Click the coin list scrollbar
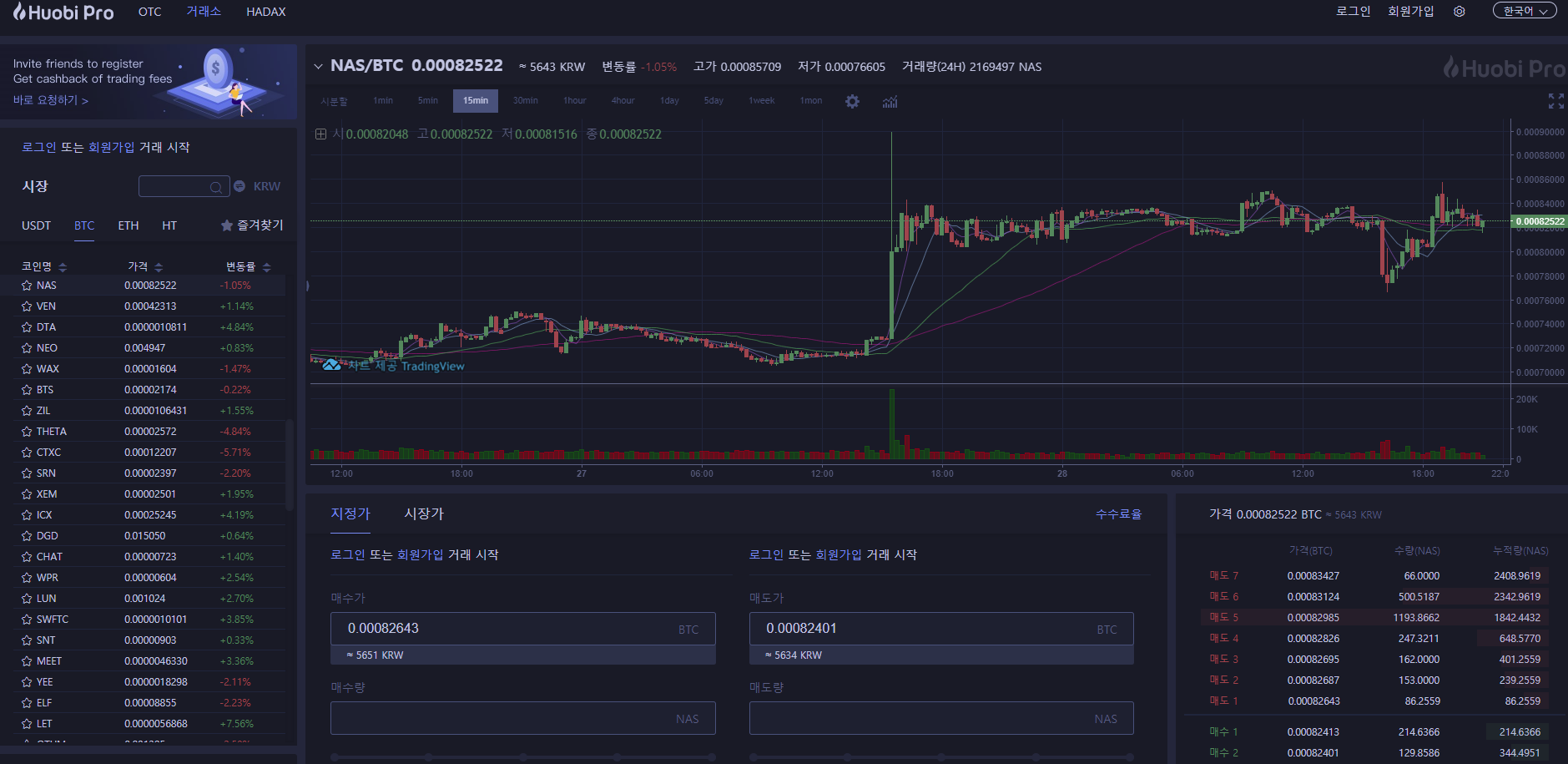The image size is (1568, 764). click(290, 464)
